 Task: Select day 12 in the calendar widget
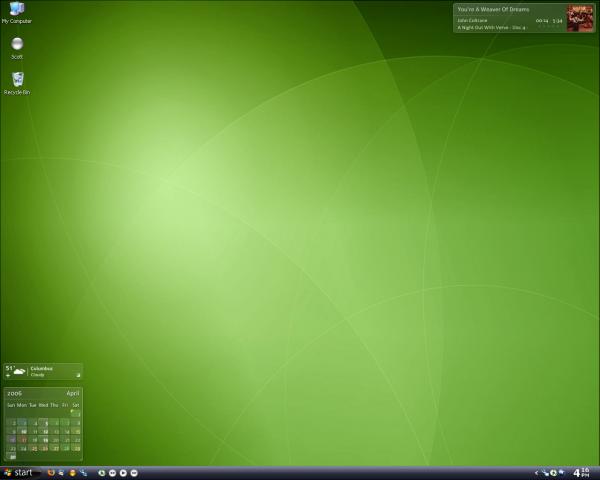point(43,431)
